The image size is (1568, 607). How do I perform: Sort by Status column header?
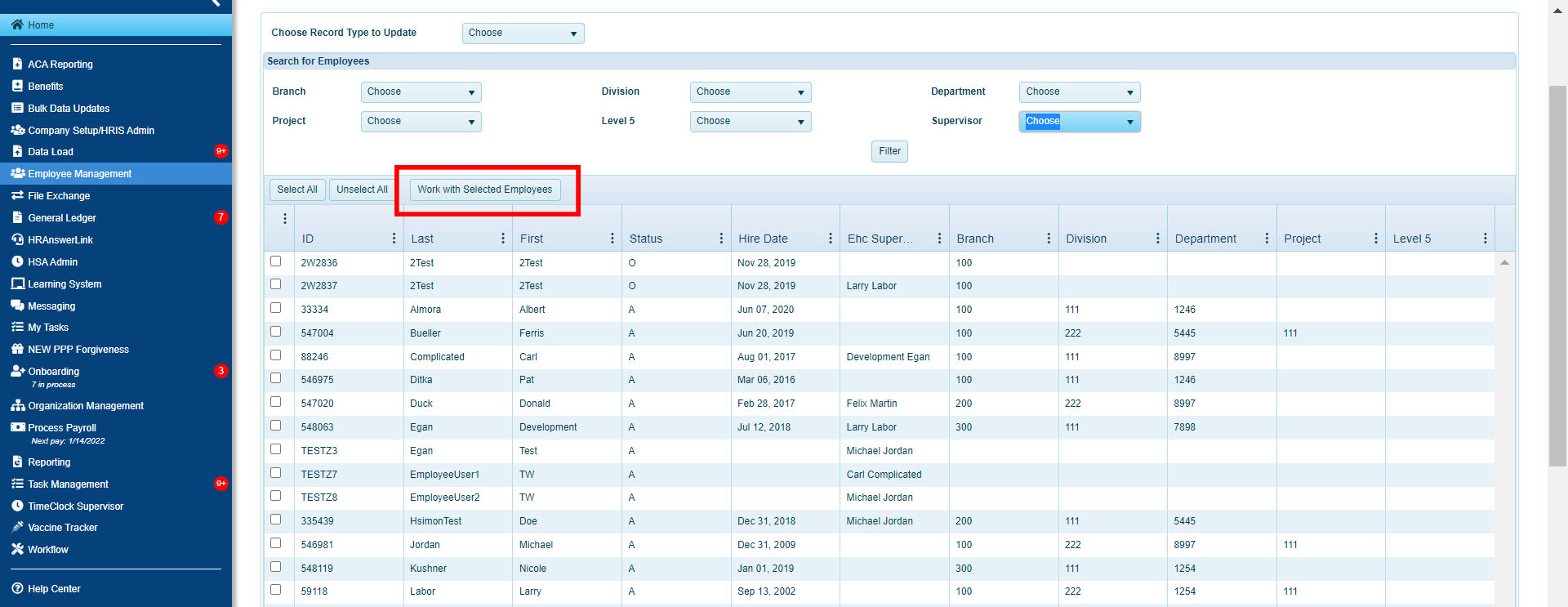[x=646, y=239]
